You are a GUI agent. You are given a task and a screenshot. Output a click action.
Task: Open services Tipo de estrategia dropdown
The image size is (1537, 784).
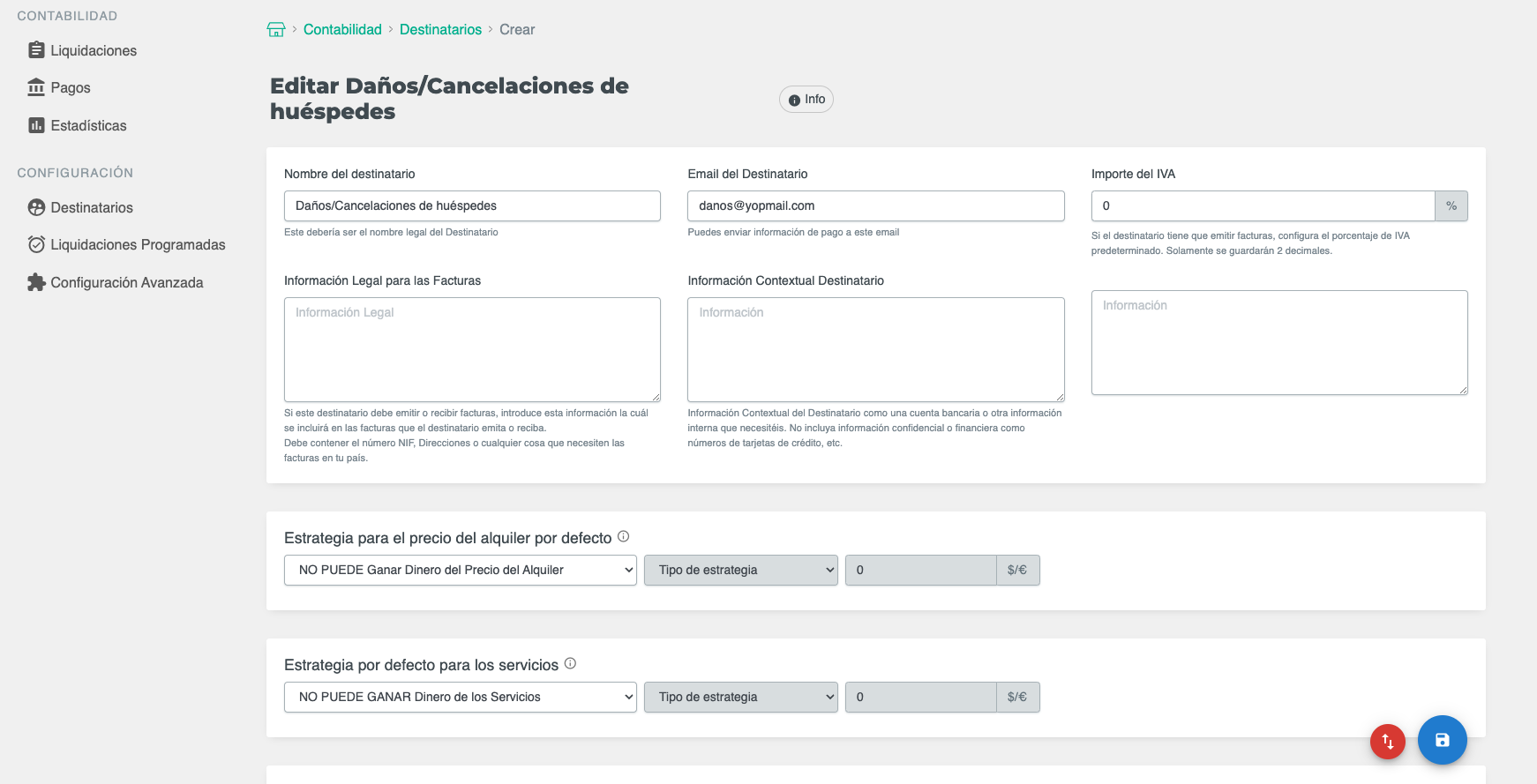tap(740, 698)
